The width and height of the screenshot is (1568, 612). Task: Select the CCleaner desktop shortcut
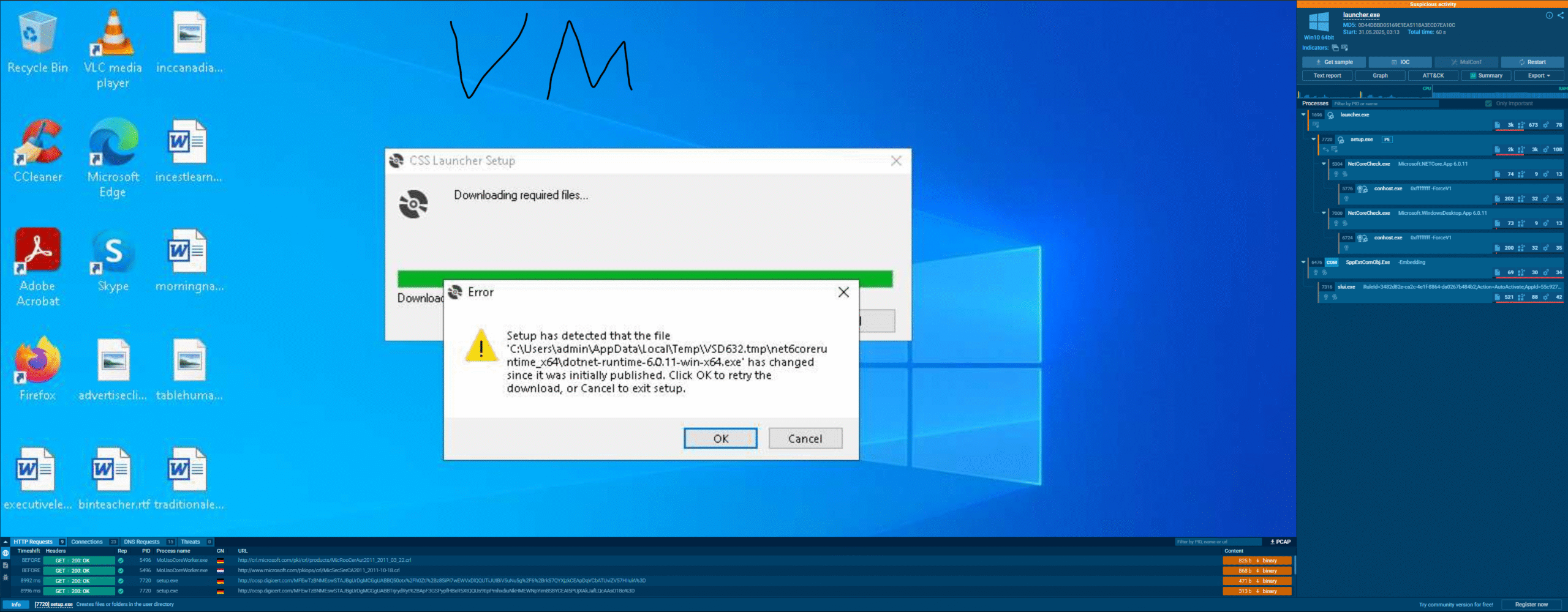(x=37, y=152)
